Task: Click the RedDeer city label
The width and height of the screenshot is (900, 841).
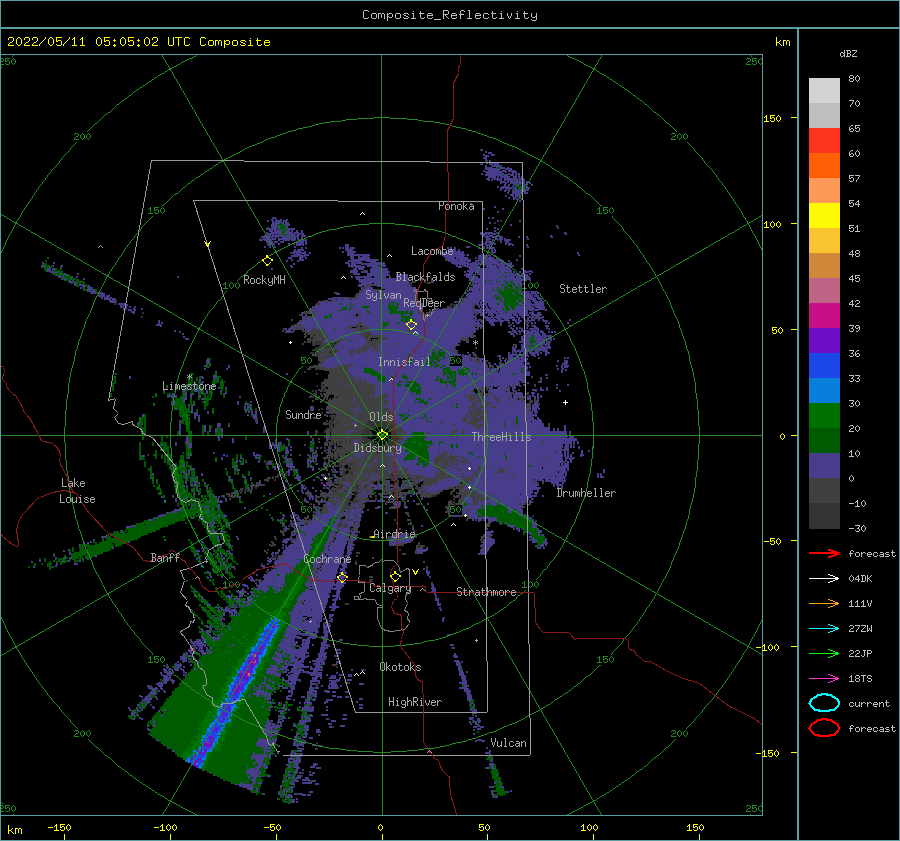Action: (x=424, y=303)
